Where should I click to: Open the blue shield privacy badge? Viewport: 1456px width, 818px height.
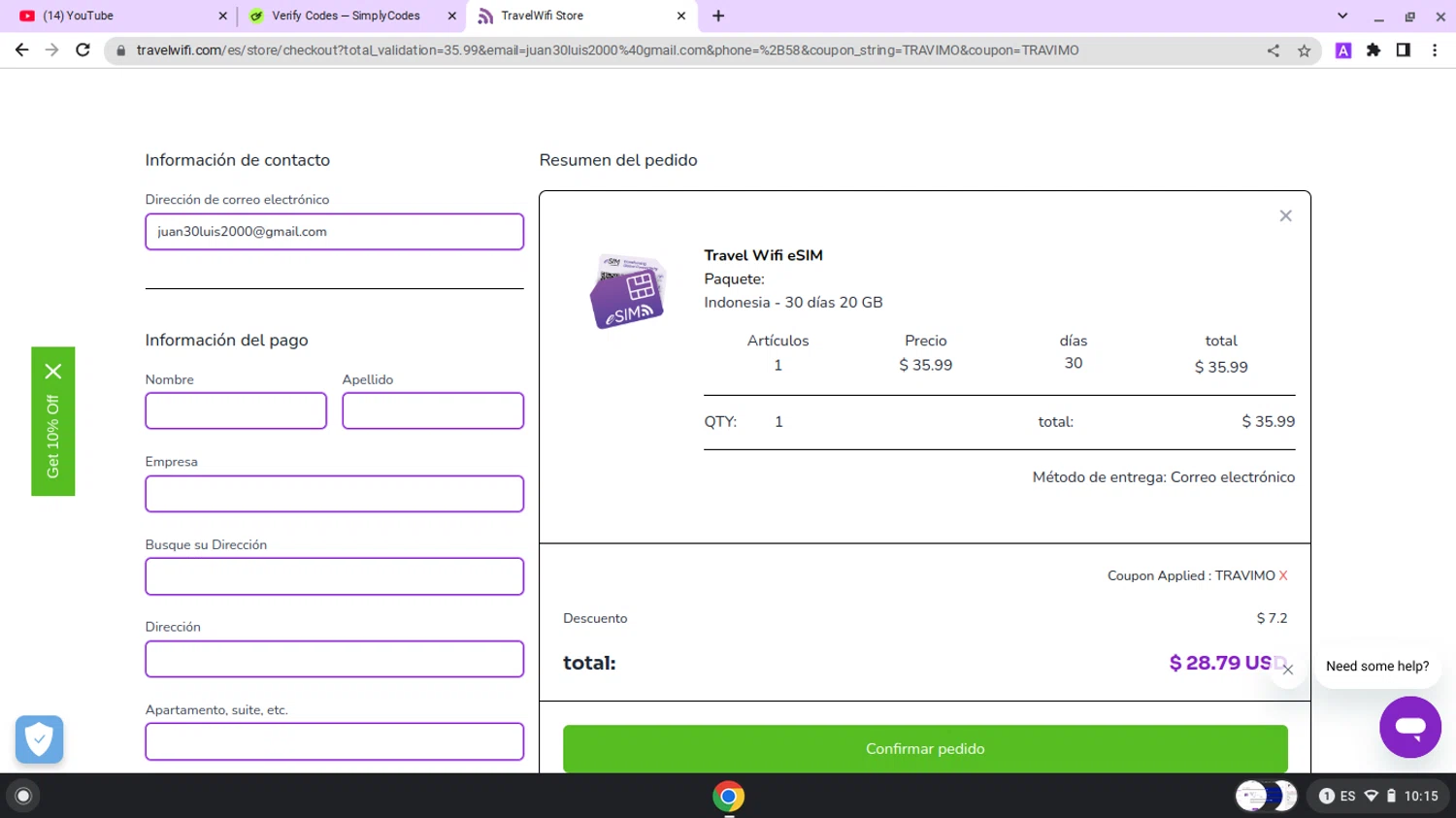pos(39,739)
